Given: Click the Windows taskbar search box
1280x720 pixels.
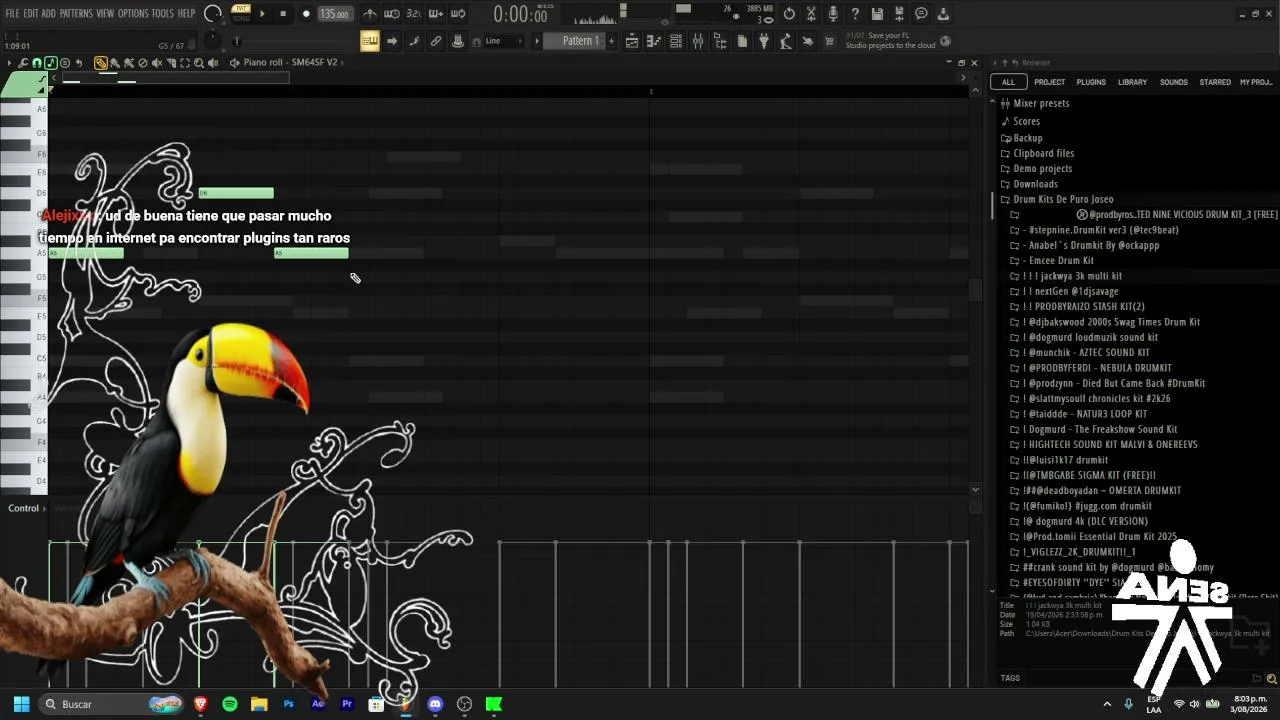Looking at the screenshot, I should (113, 704).
